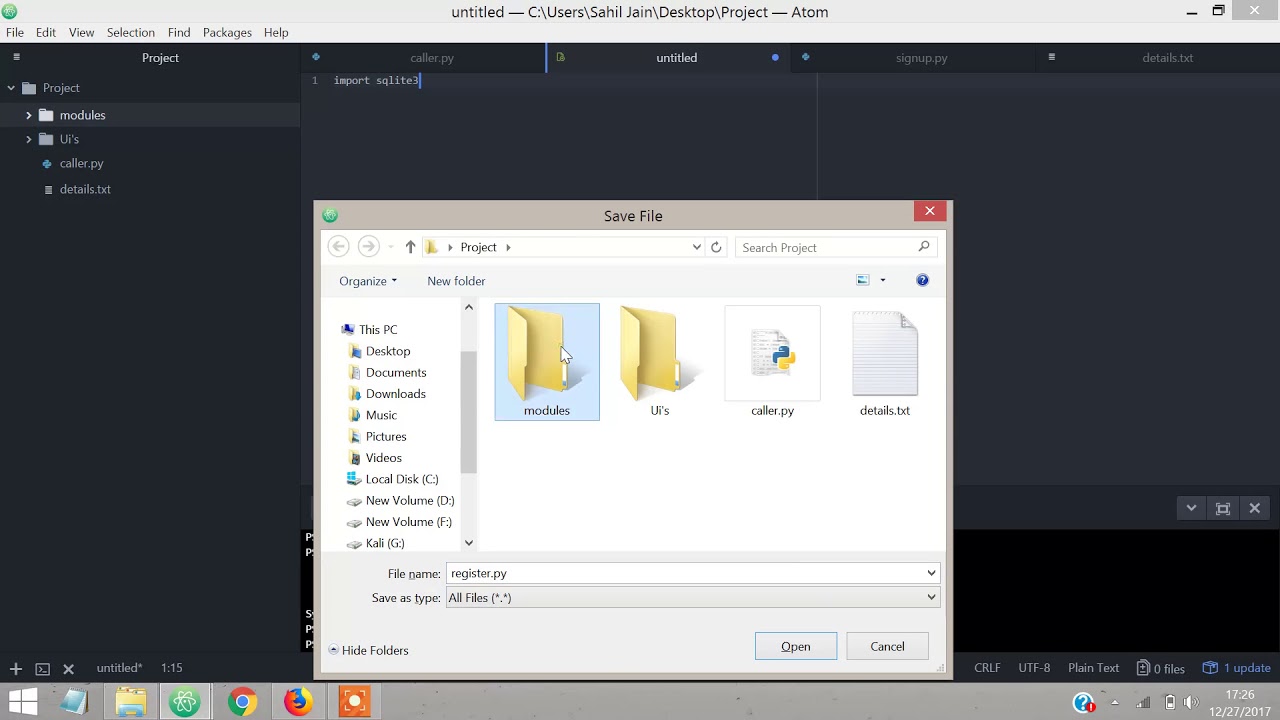Click the Open button in Save dialog
Image resolution: width=1280 pixels, height=720 pixels.
coord(796,646)
